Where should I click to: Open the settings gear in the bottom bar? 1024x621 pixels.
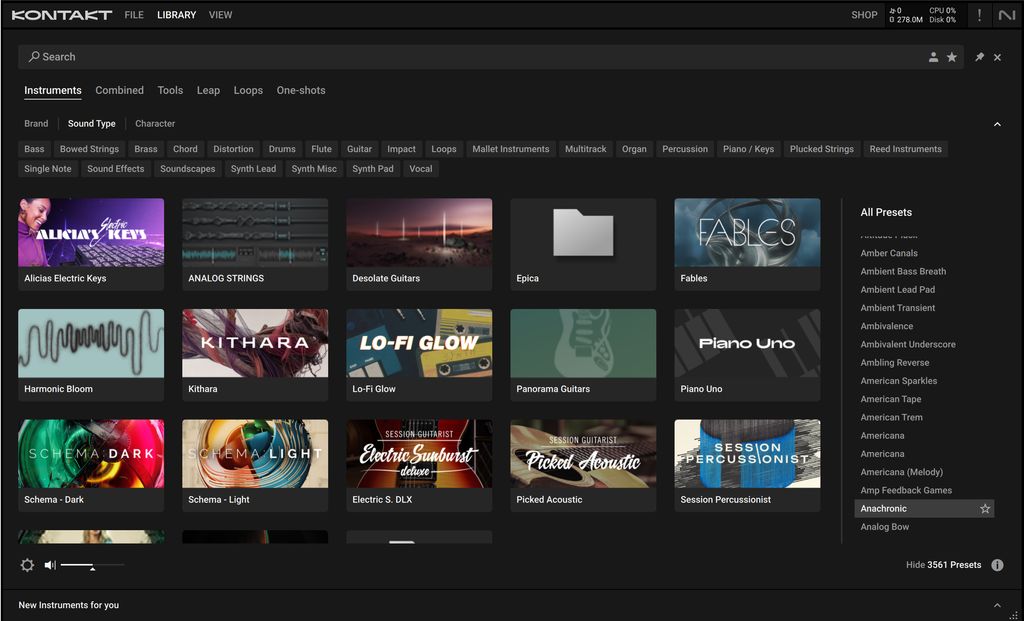28,565
